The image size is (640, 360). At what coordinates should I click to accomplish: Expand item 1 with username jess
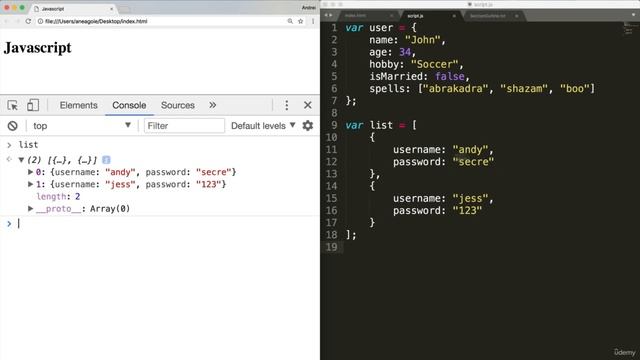tap(30, 184)
